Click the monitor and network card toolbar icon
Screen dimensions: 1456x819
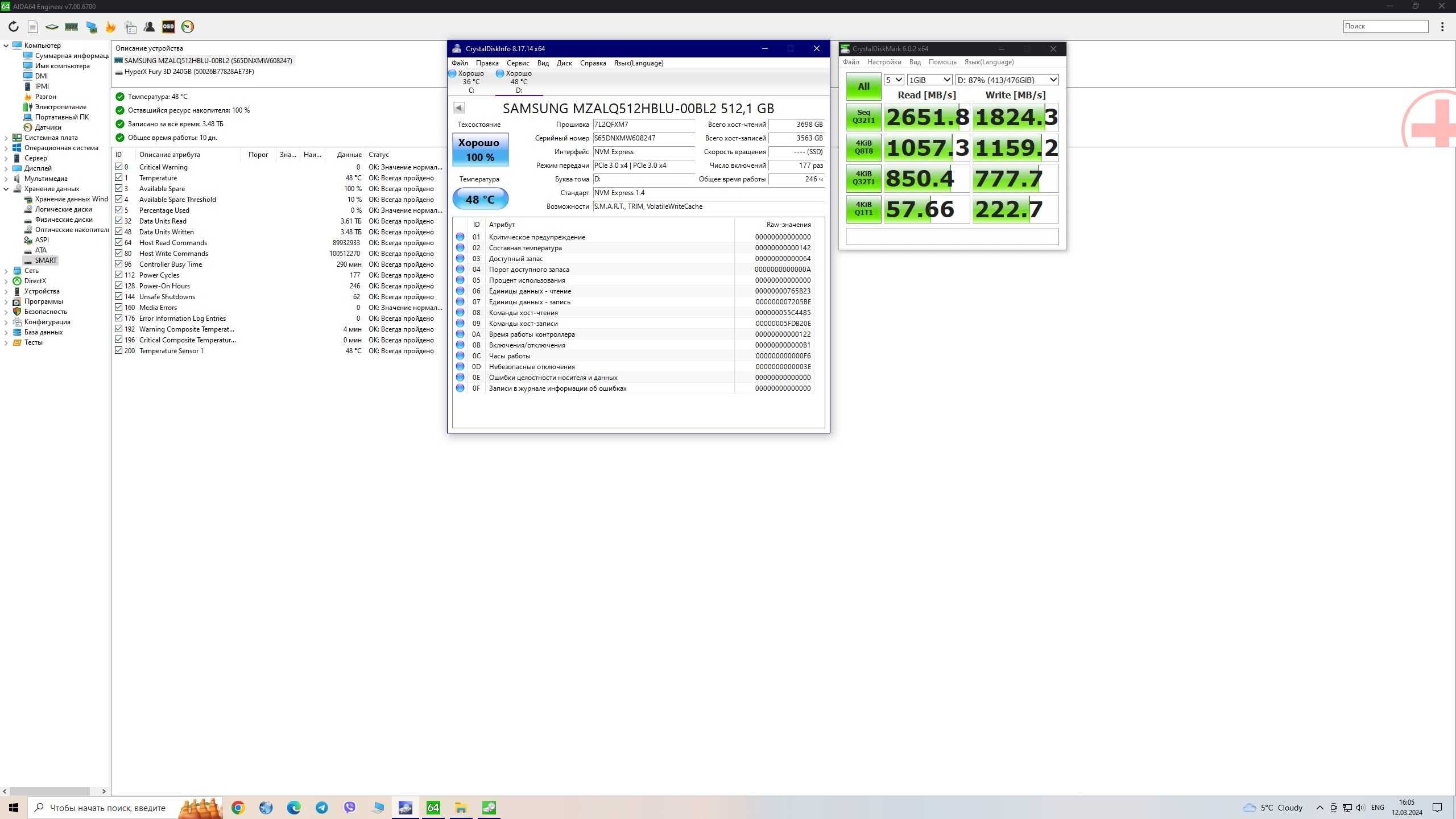(x=91, y=27)
